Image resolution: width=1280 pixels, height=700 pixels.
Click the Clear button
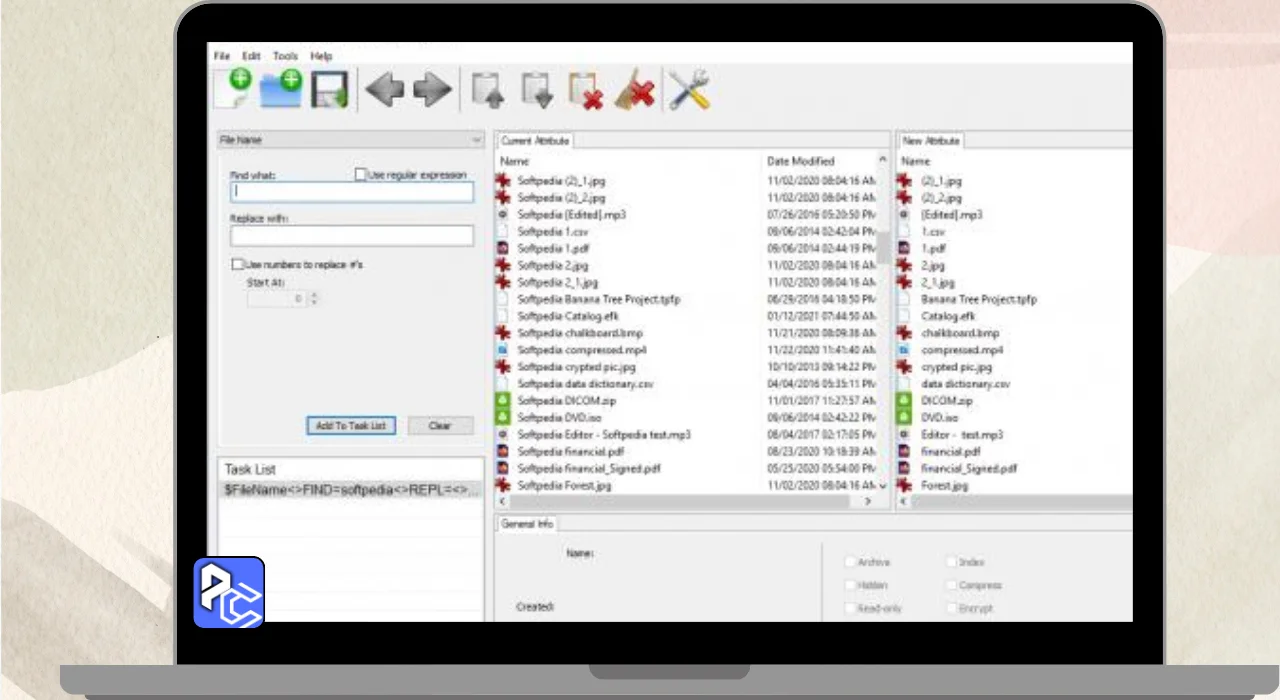(440, 426)
